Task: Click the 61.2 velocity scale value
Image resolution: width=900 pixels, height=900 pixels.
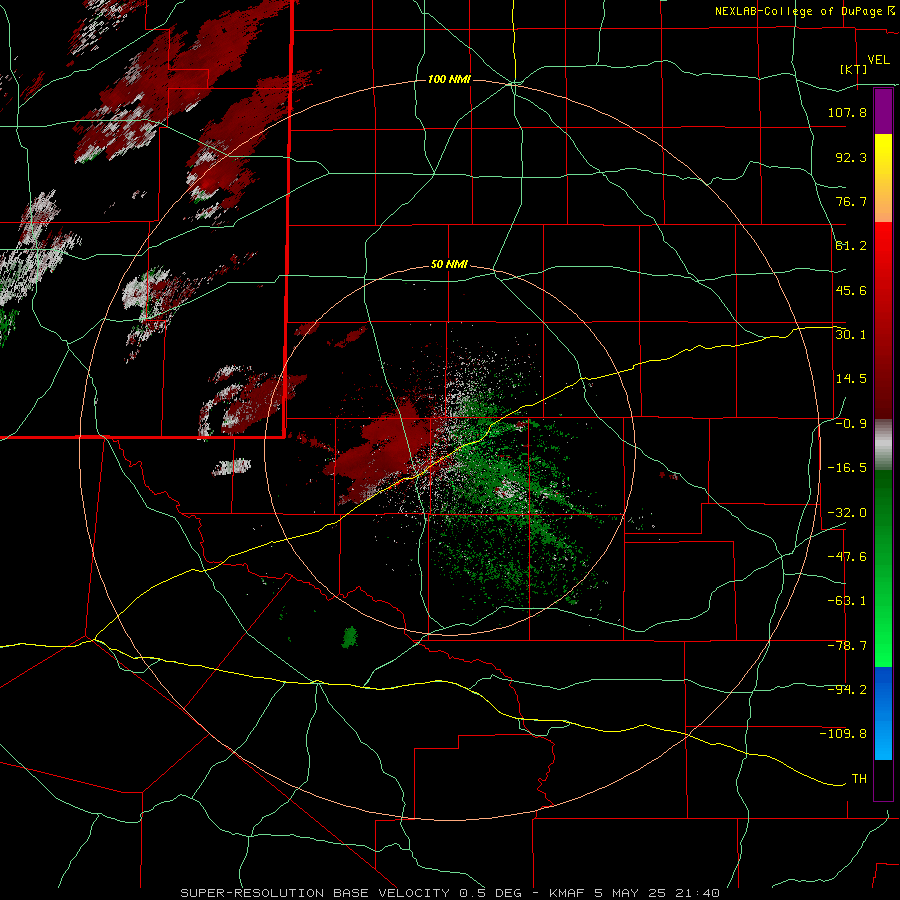Action: tap(851, 246)
